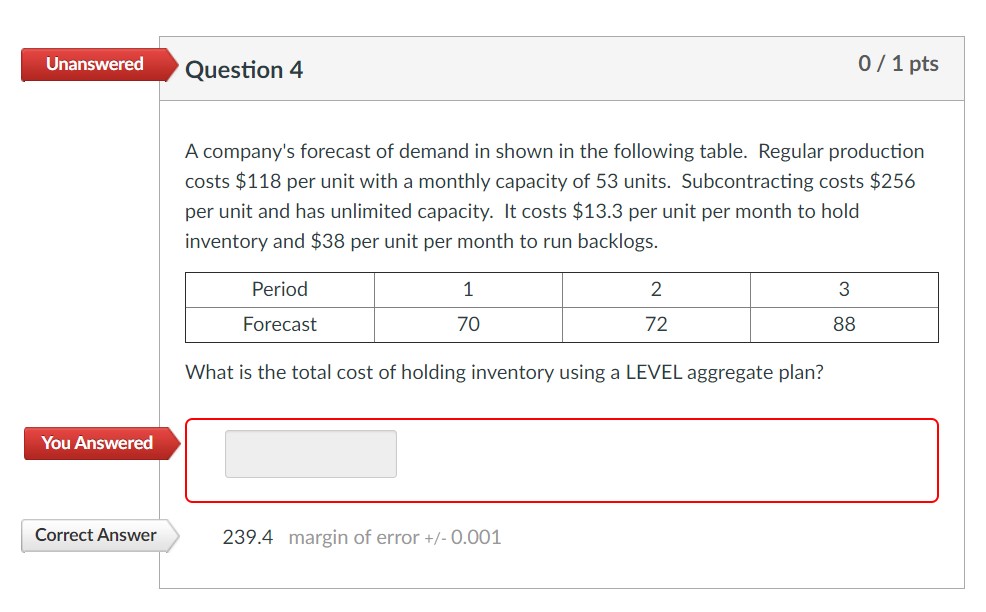Screen dimensions: 986x612
Task: Click the forecast value 88 for period 3
Action: pos(843,323)
